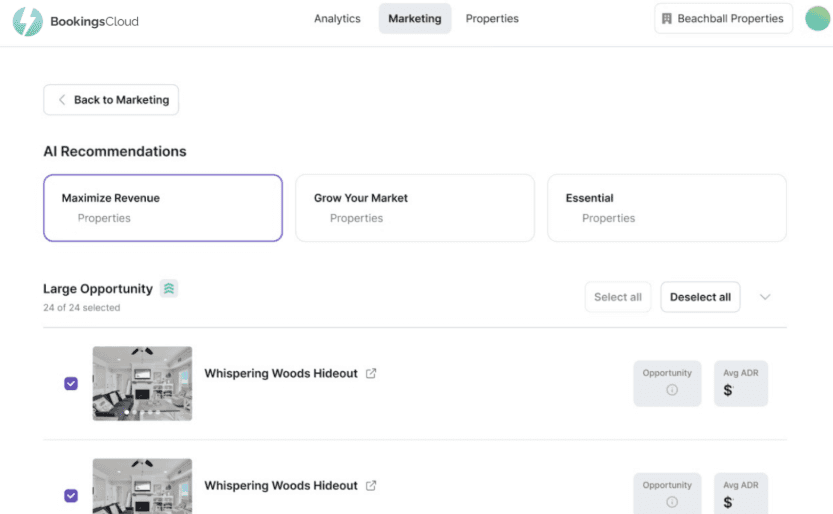
Task: Select the Marketing tab
Action: 414,19
